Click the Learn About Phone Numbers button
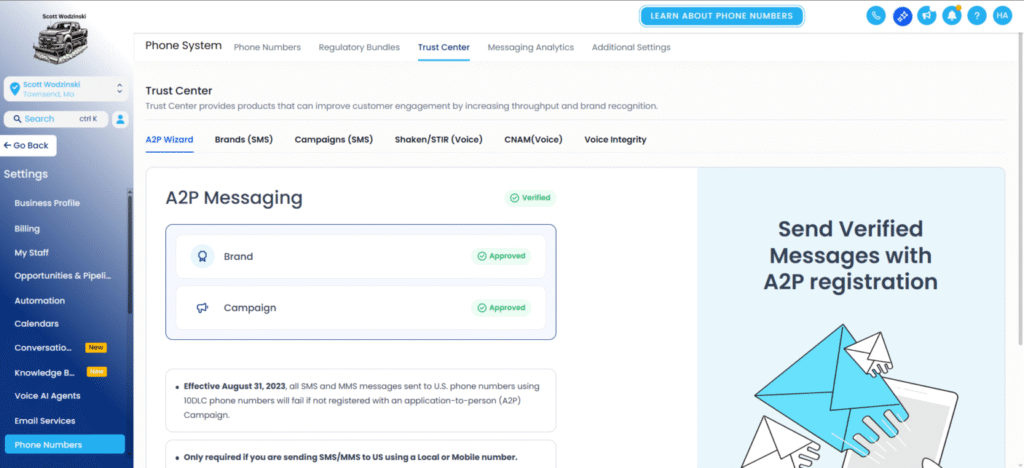1024x468 pixels. point(722,16)
